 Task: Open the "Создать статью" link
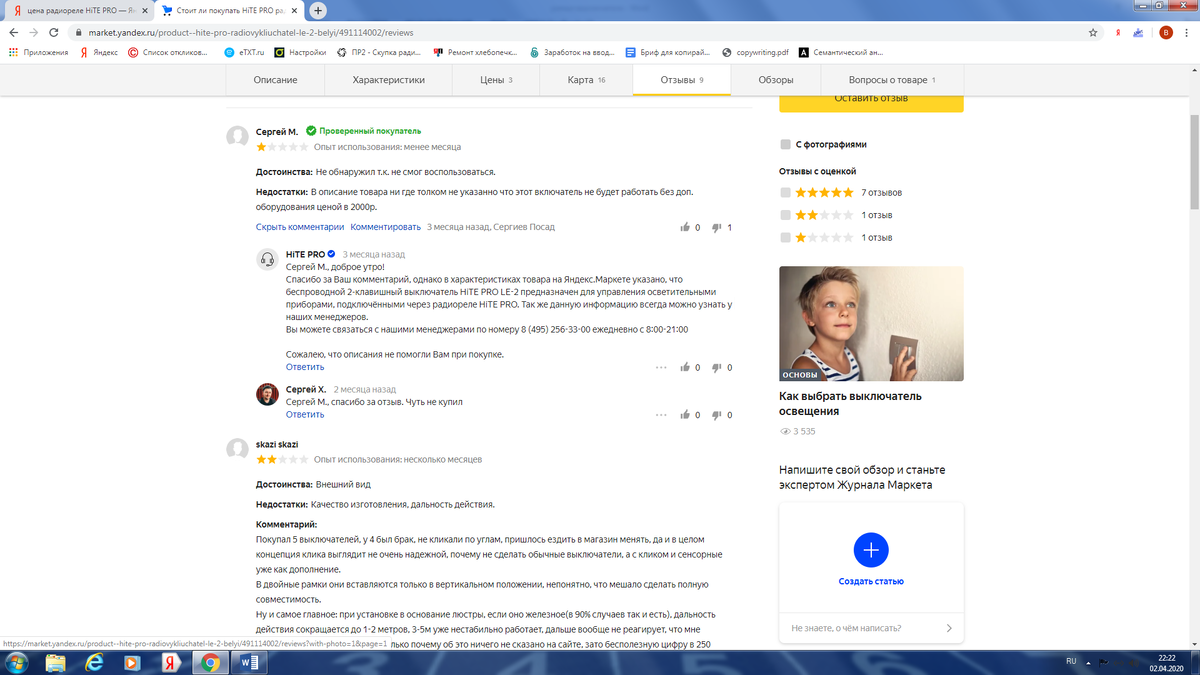pos(871,581)
